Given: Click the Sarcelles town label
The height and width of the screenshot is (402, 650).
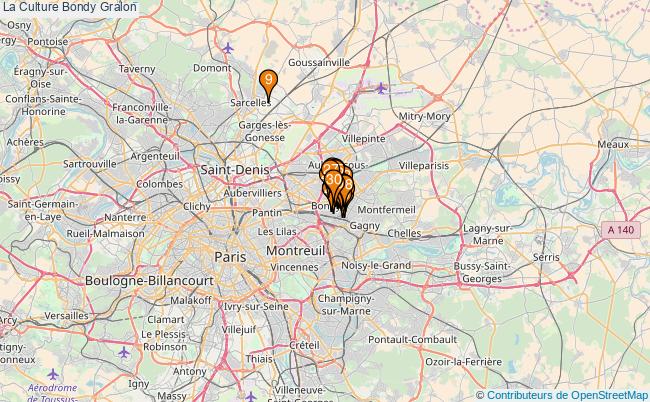Looking at the screenshot, I should click(250, 102).
